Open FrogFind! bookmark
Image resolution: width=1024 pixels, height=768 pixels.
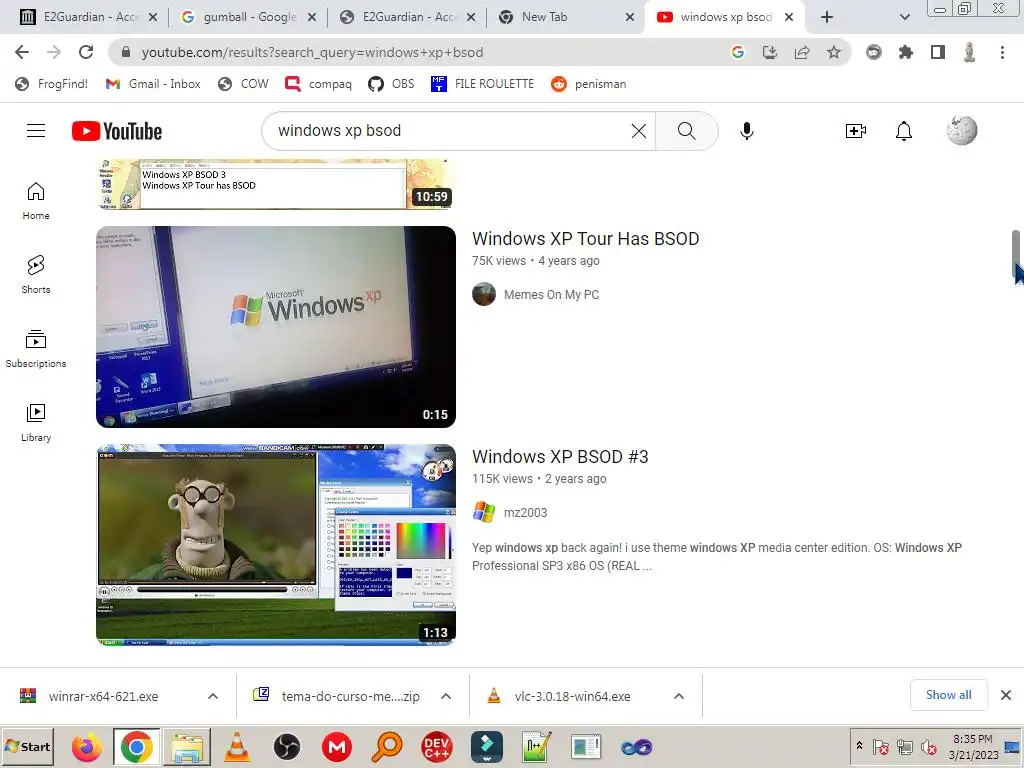(x=52, y=84)
